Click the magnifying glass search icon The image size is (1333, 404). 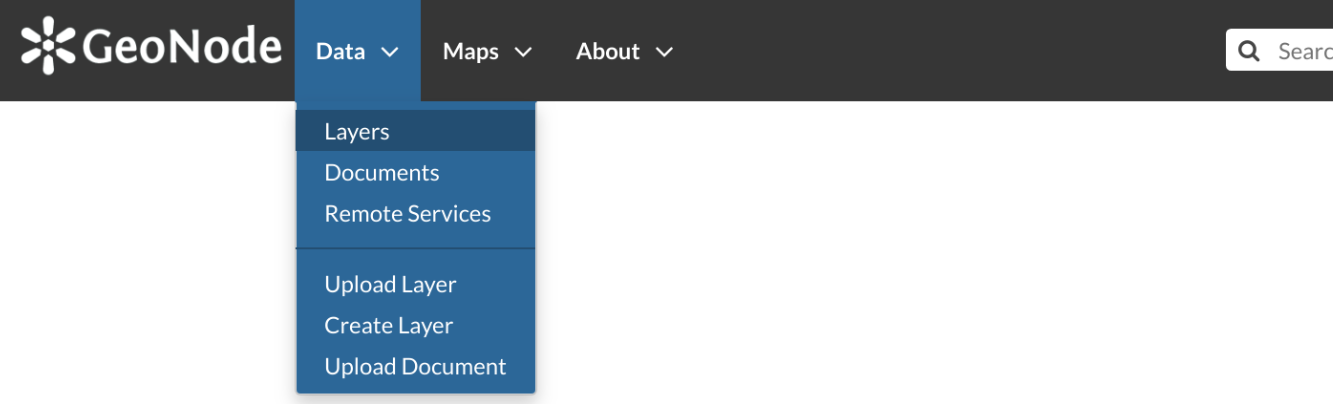pyautogui.click(x=1248, y=51)
